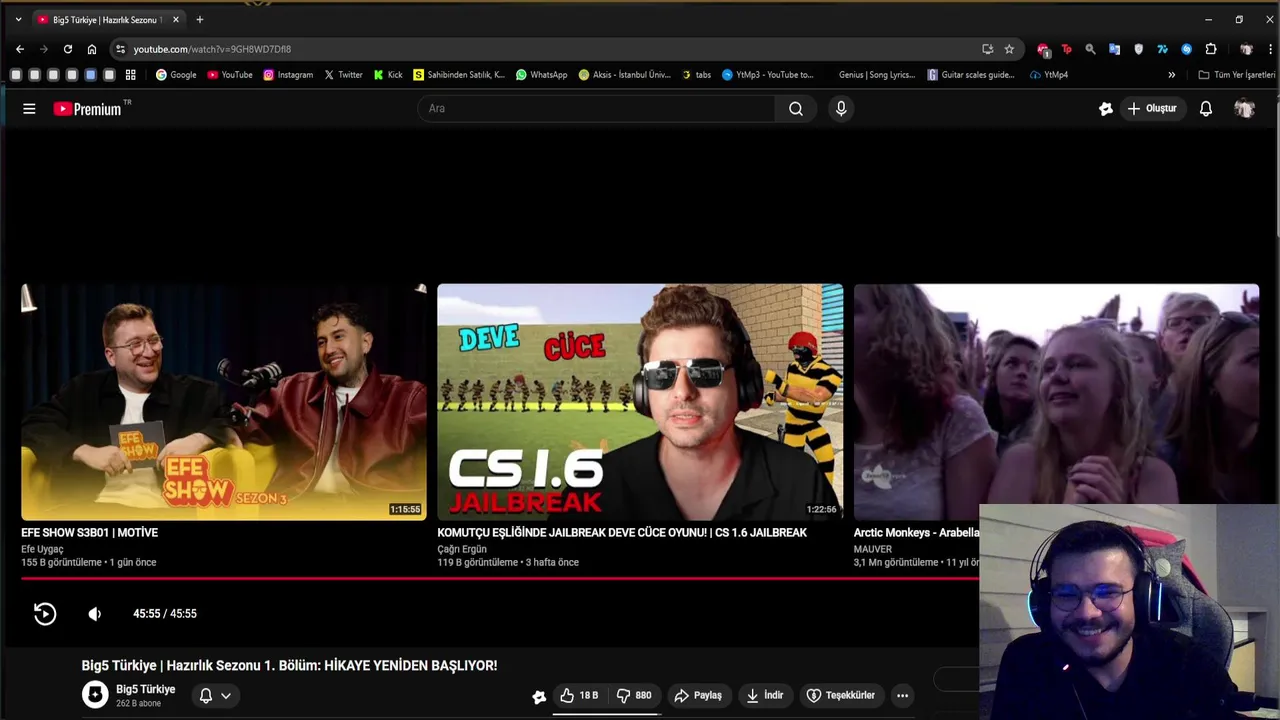The image size is (1280, 720).
Task: Download video with İndir button
Action: click(765, 695)
